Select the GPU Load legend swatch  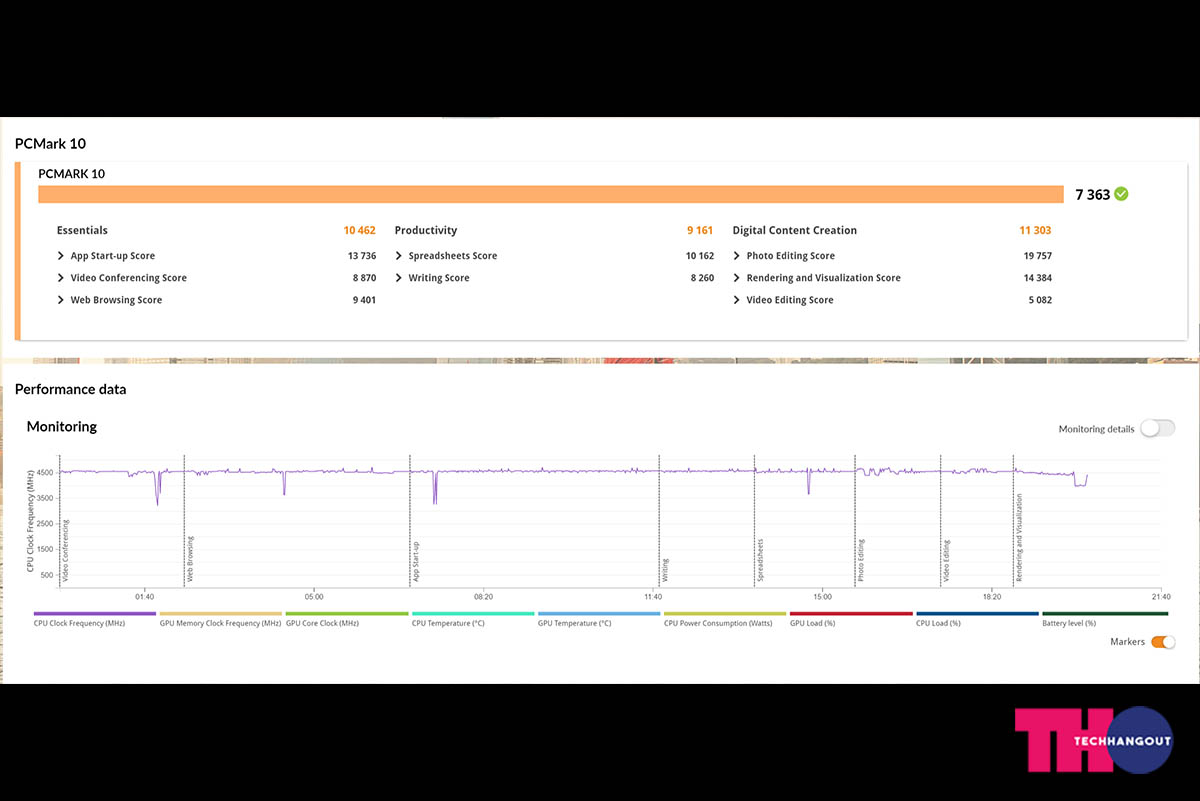(x=851, y=614)
